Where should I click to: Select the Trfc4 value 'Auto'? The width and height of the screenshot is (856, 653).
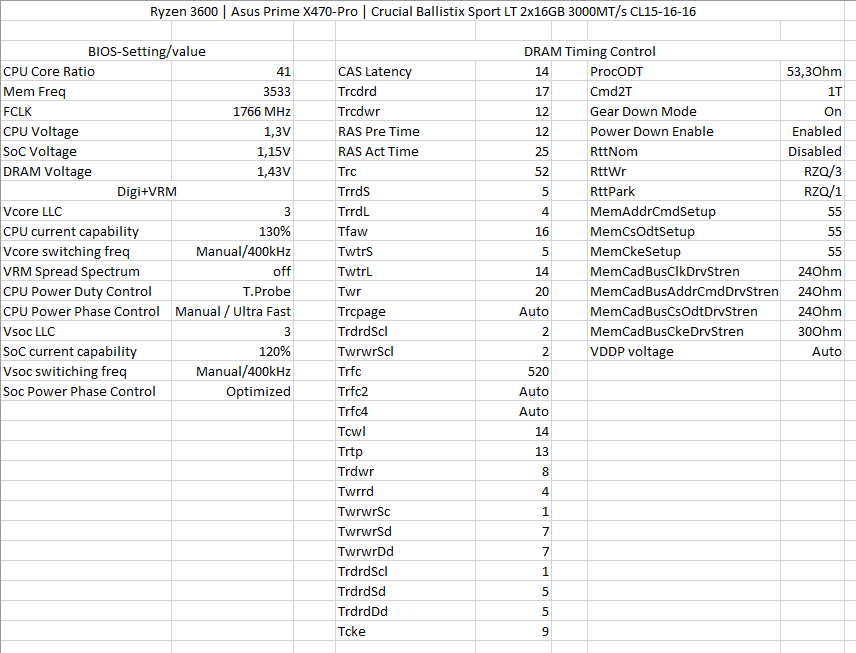pos(513,411)
